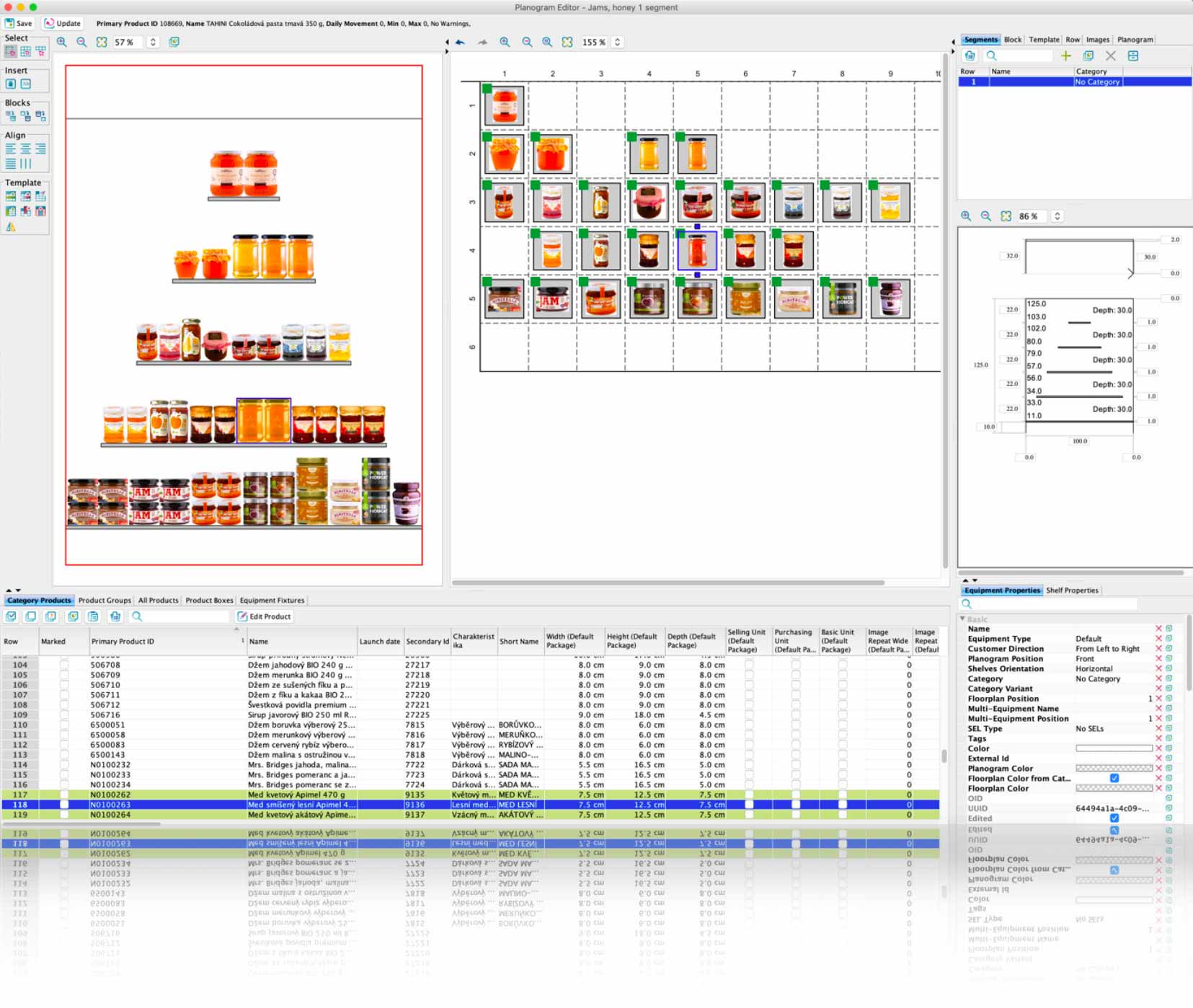Open the 57% zoom level stepper

point(153,43)
